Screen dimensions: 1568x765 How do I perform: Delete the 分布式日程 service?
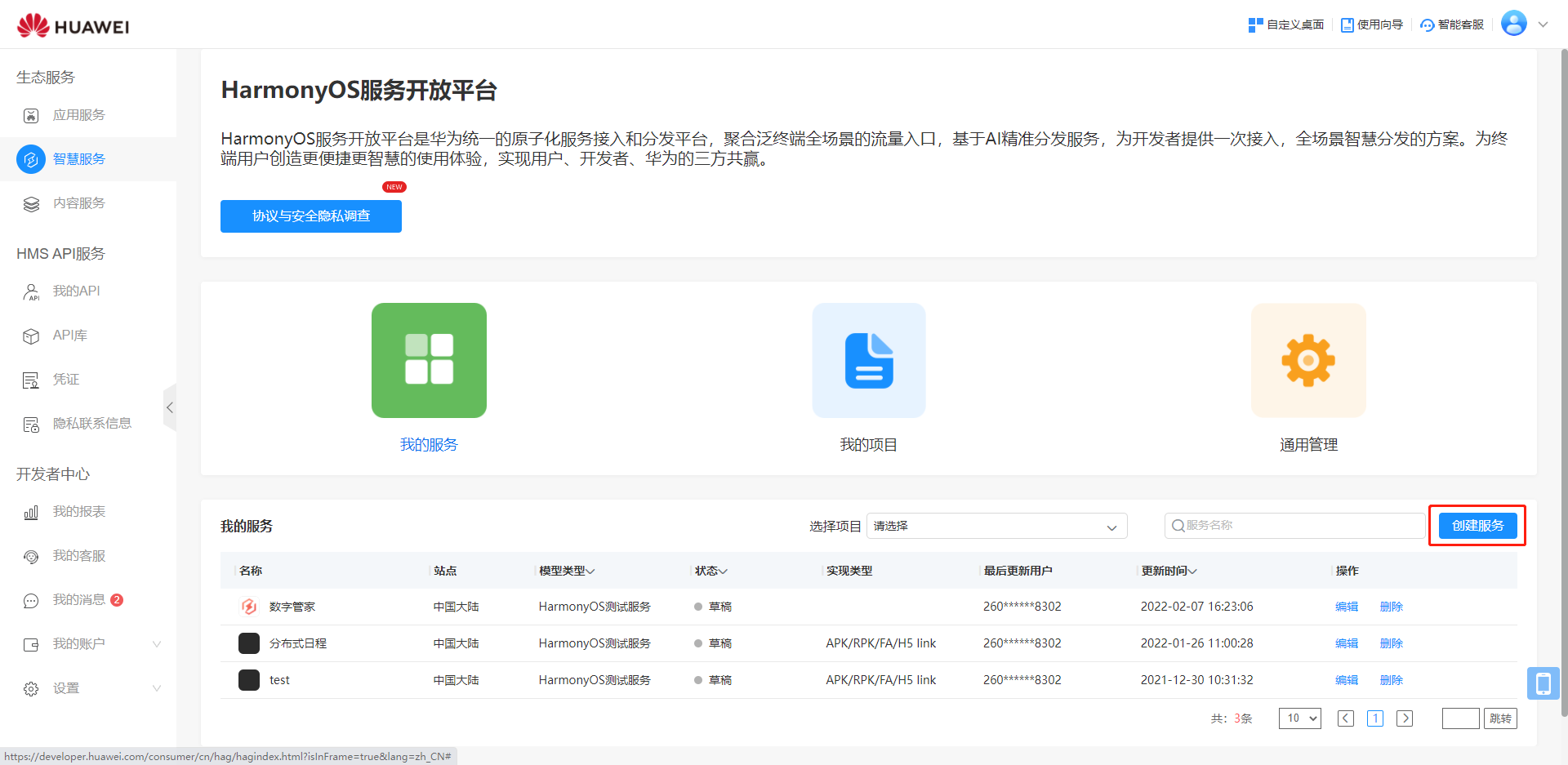pos(1392,643)
